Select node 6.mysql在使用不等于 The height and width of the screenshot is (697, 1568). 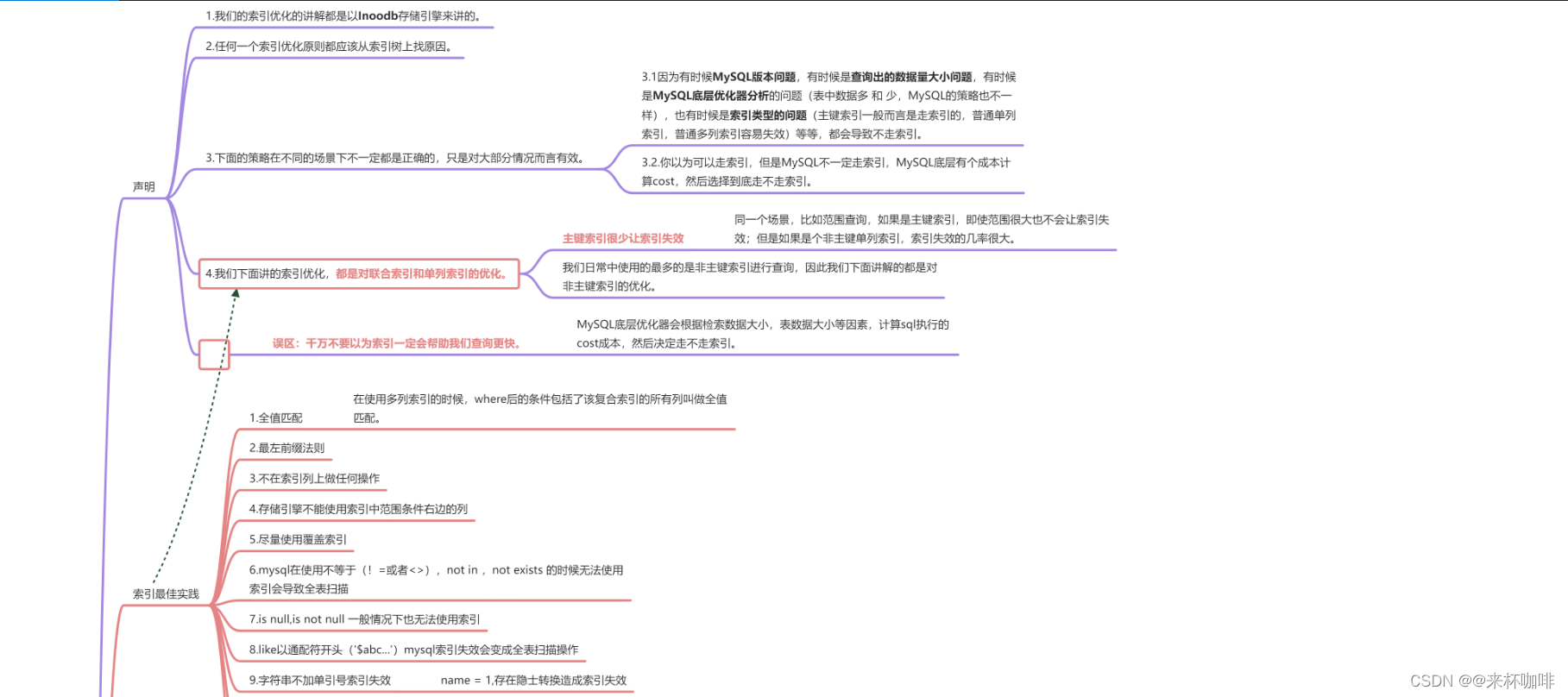437,579
